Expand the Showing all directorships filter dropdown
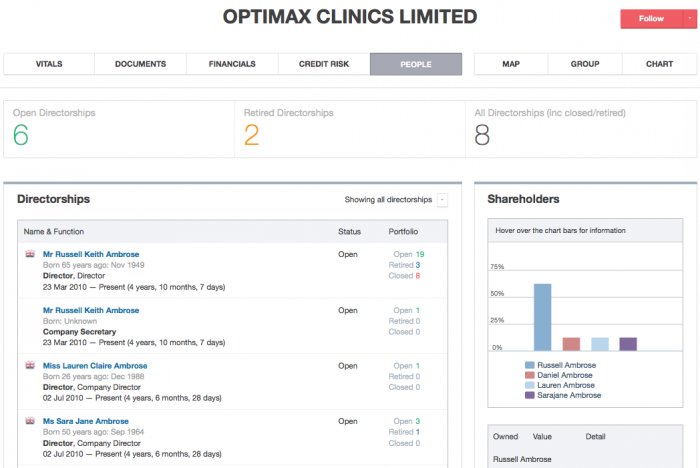Viewport: 700px width, 468px height. pyautogui.click(x=442, y=200)
